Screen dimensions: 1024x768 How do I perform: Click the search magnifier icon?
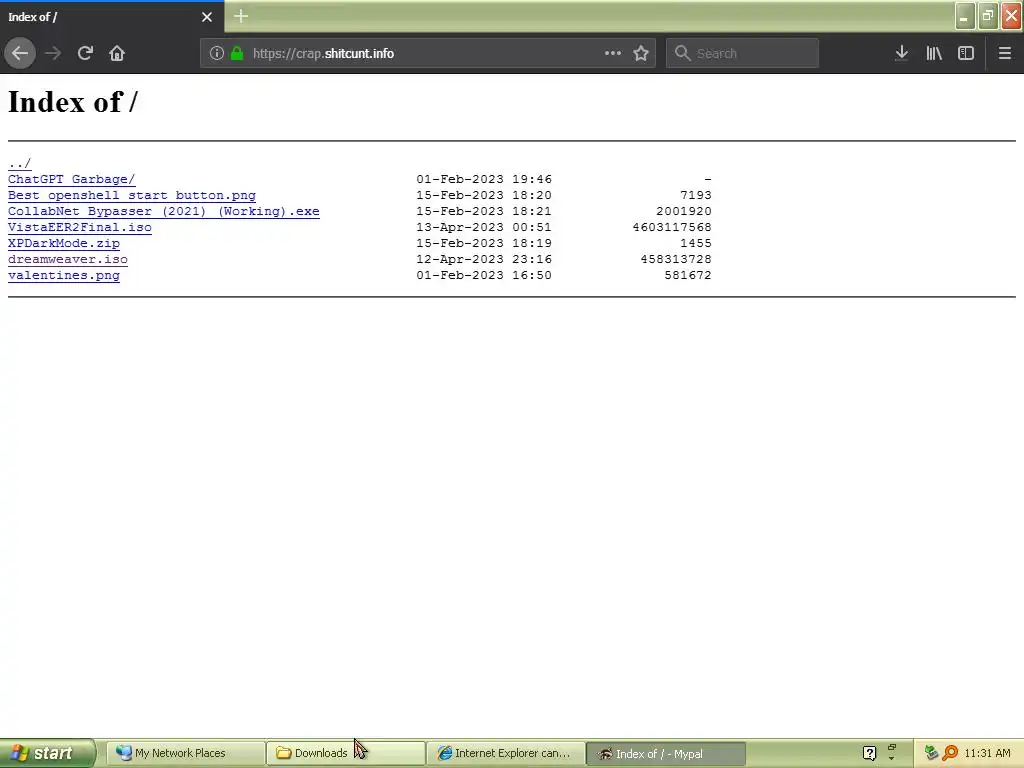pyautogui.click(x=682, y=54)
